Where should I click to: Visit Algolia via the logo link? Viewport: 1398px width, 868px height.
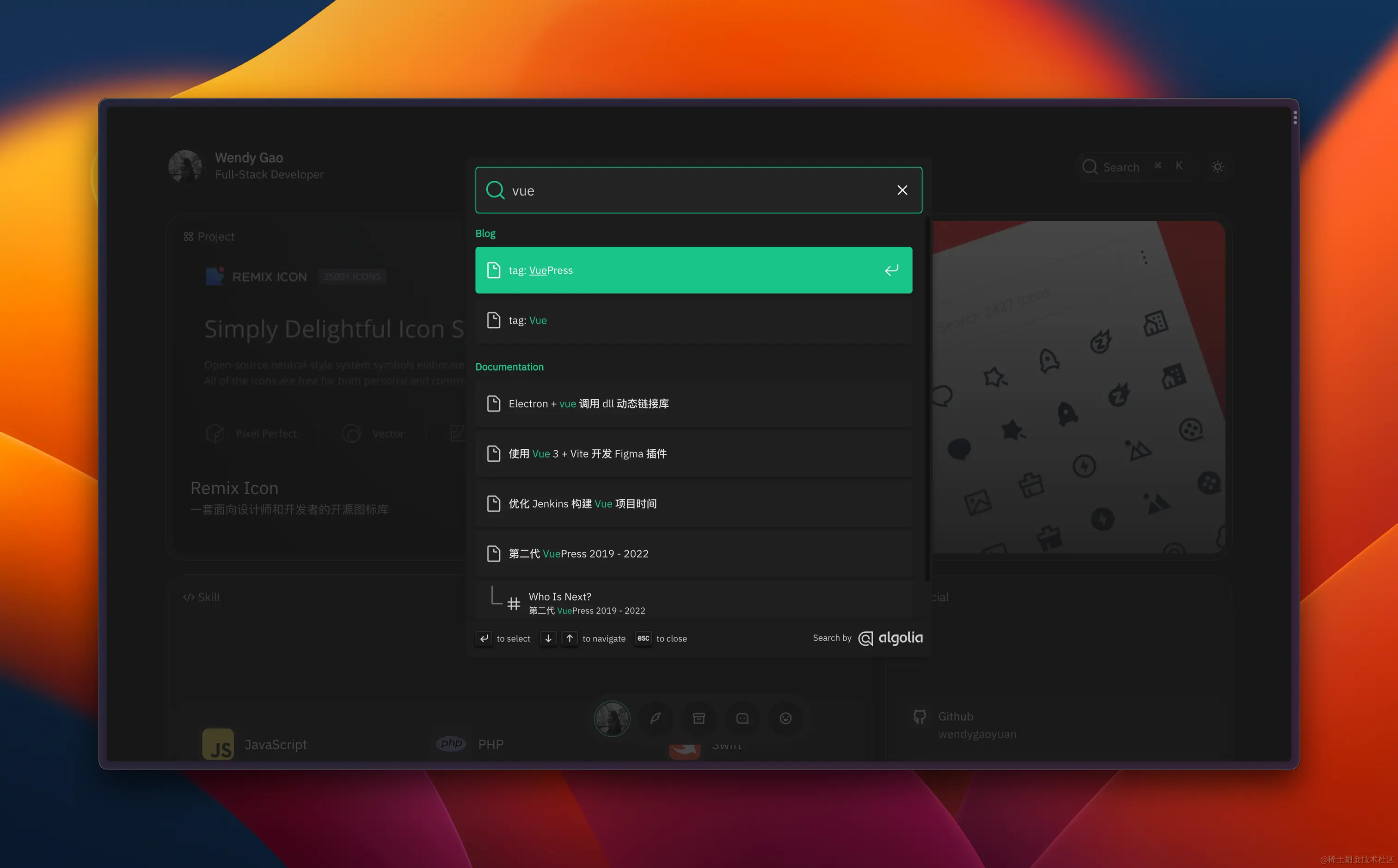[890, 638]
